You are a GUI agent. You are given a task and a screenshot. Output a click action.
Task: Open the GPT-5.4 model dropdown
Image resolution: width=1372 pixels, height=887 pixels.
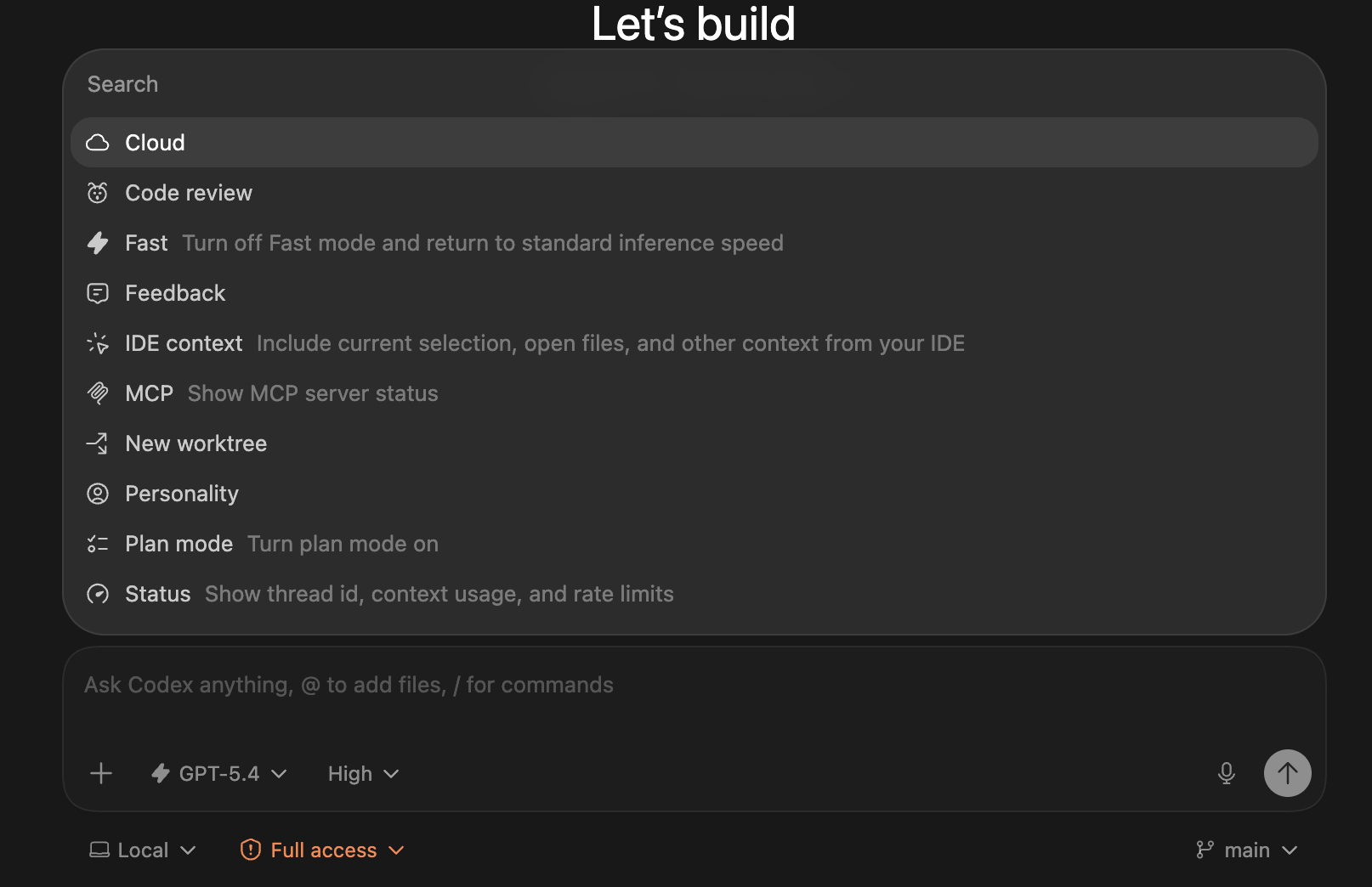[x=219, y=773]
